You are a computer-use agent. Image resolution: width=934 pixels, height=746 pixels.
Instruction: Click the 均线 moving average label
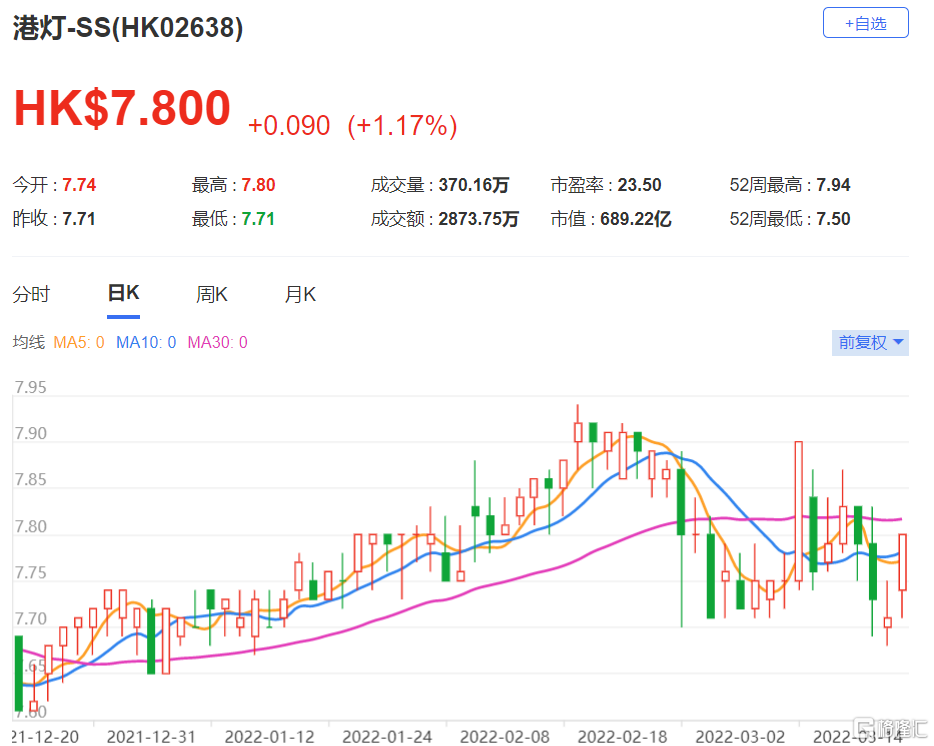click(29, 343)
